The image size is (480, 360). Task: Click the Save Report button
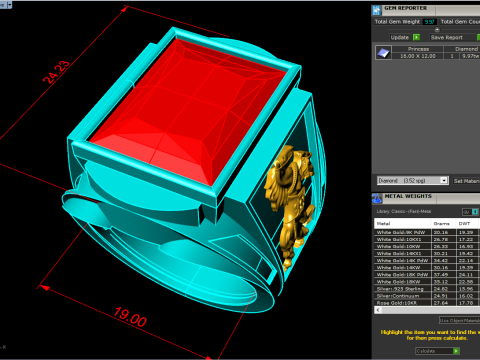click(446, 37)
